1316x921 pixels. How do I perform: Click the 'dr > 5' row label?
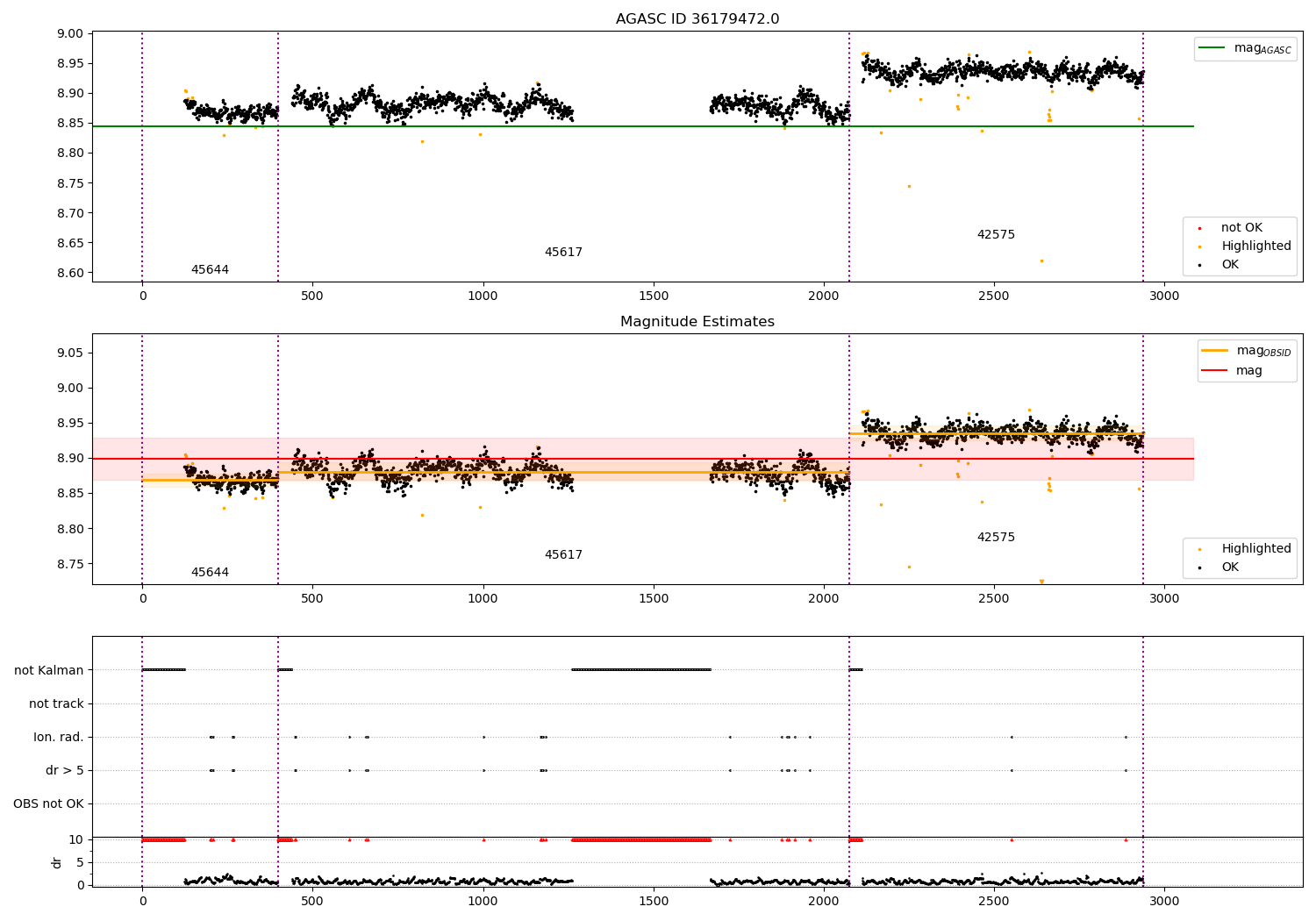click(65, 770)
